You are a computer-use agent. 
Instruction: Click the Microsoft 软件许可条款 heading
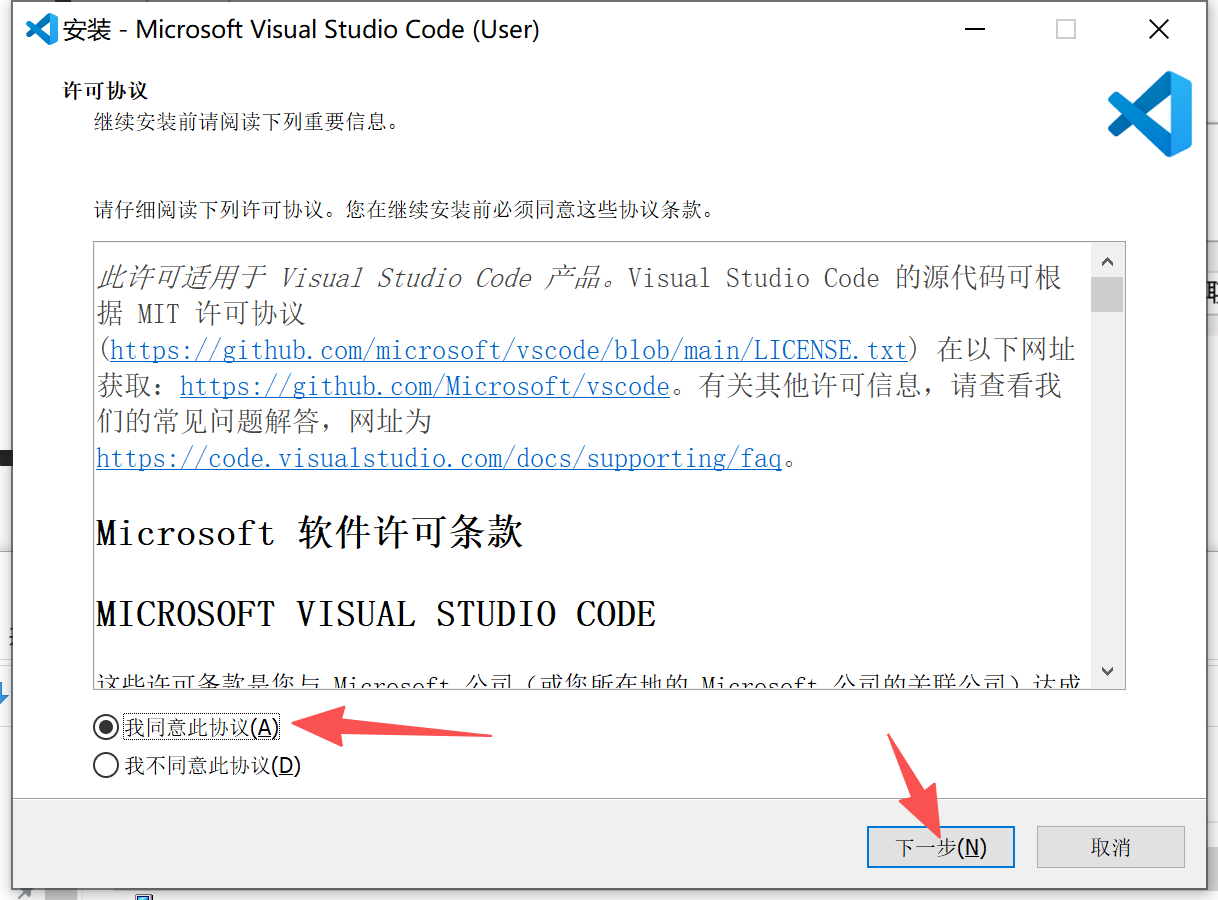point(310,532)
